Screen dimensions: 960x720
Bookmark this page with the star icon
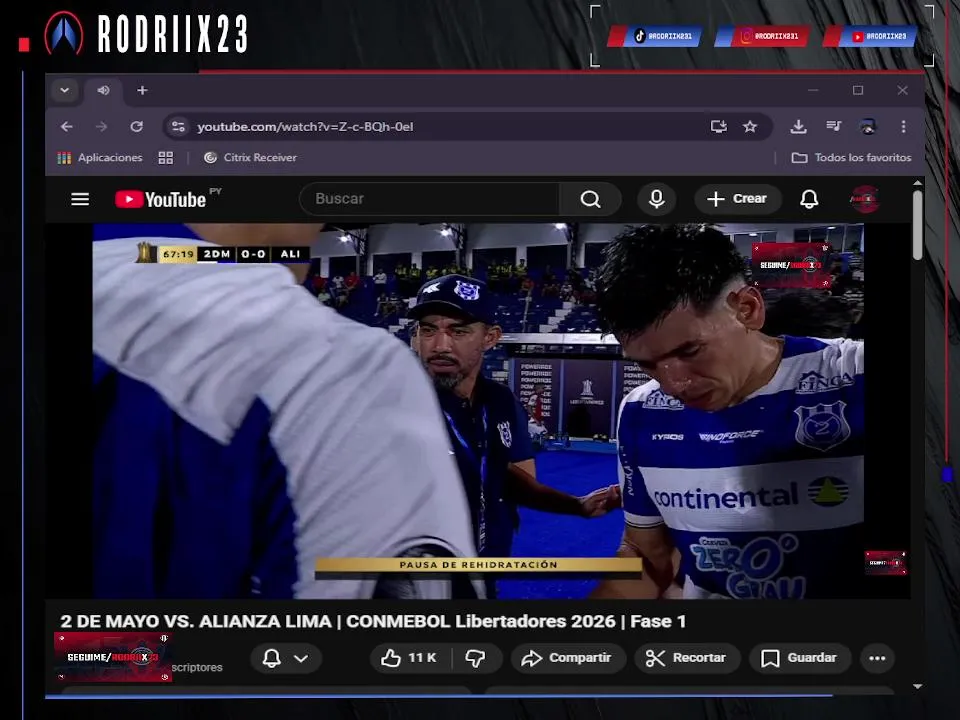click(750, 127)
